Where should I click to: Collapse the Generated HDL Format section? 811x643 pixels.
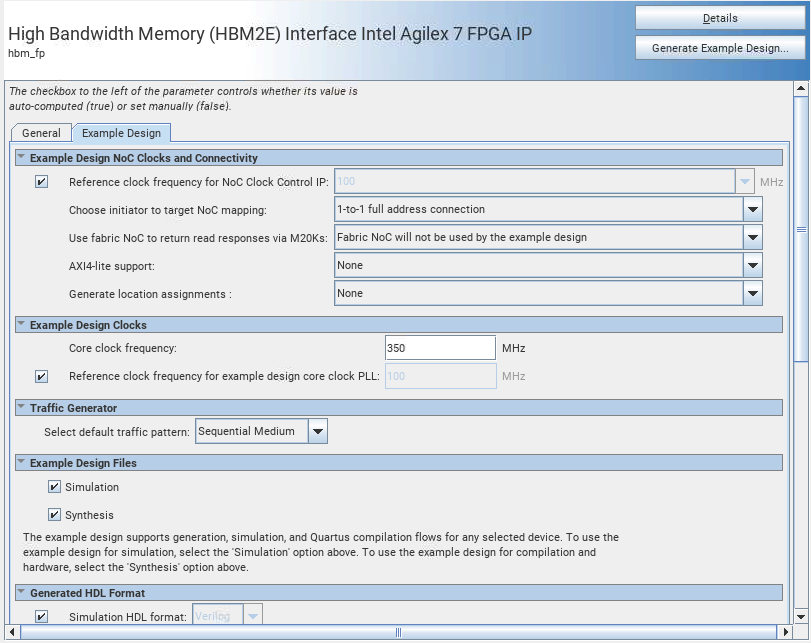22,593
